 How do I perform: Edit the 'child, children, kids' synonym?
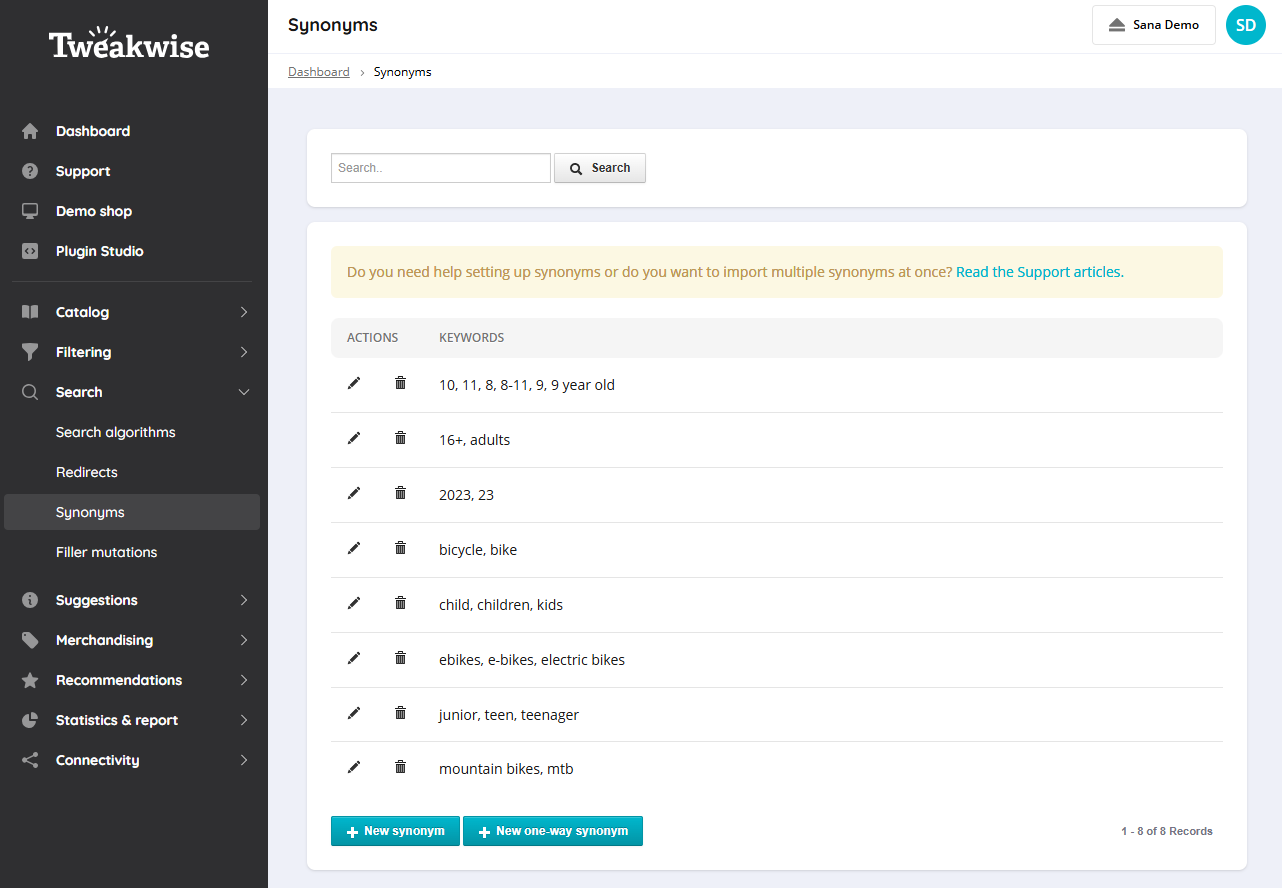pos(353,603)
